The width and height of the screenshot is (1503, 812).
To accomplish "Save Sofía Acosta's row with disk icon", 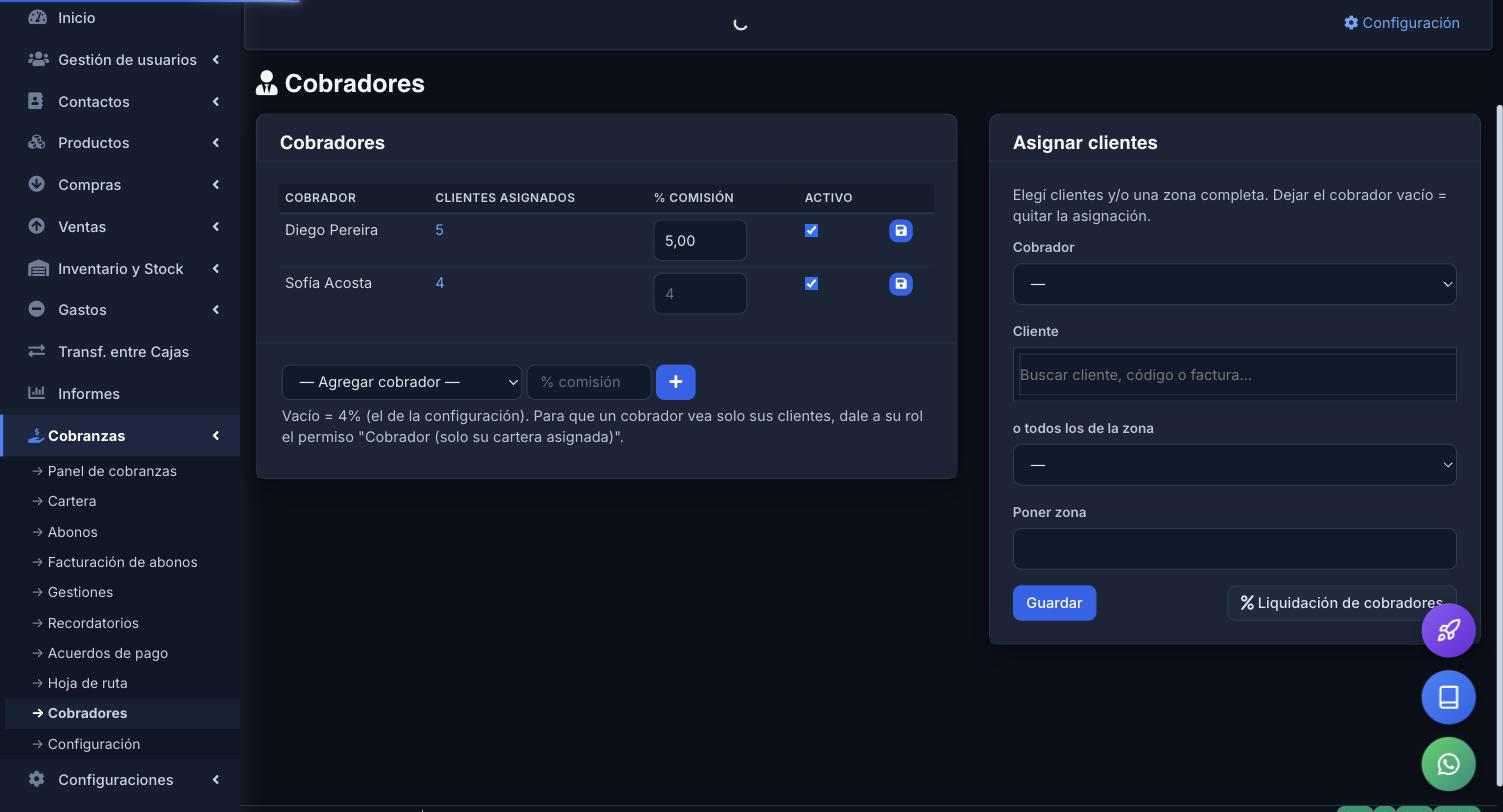I will pos(901,284).
